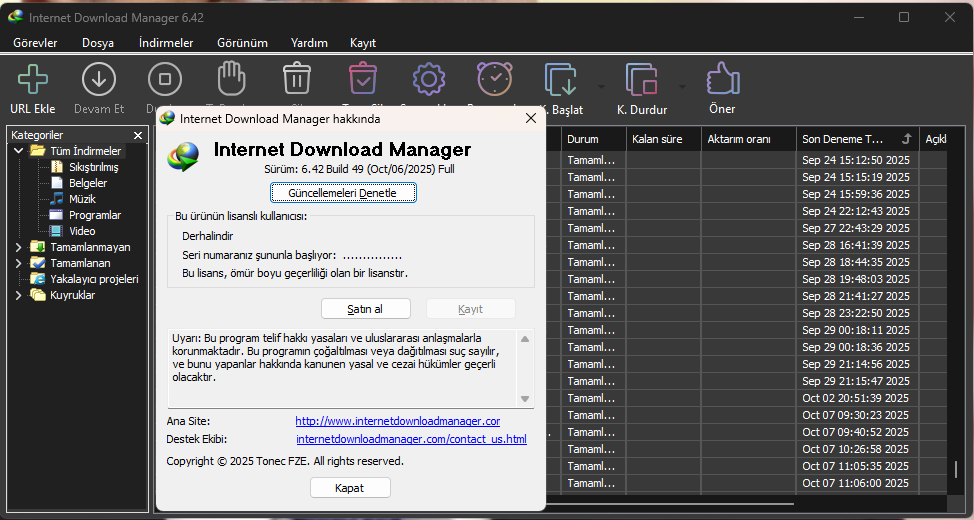This screenshot has height=520, width=974.
Task: Click the URL Ekle toolbar icon
Action: 33,79
